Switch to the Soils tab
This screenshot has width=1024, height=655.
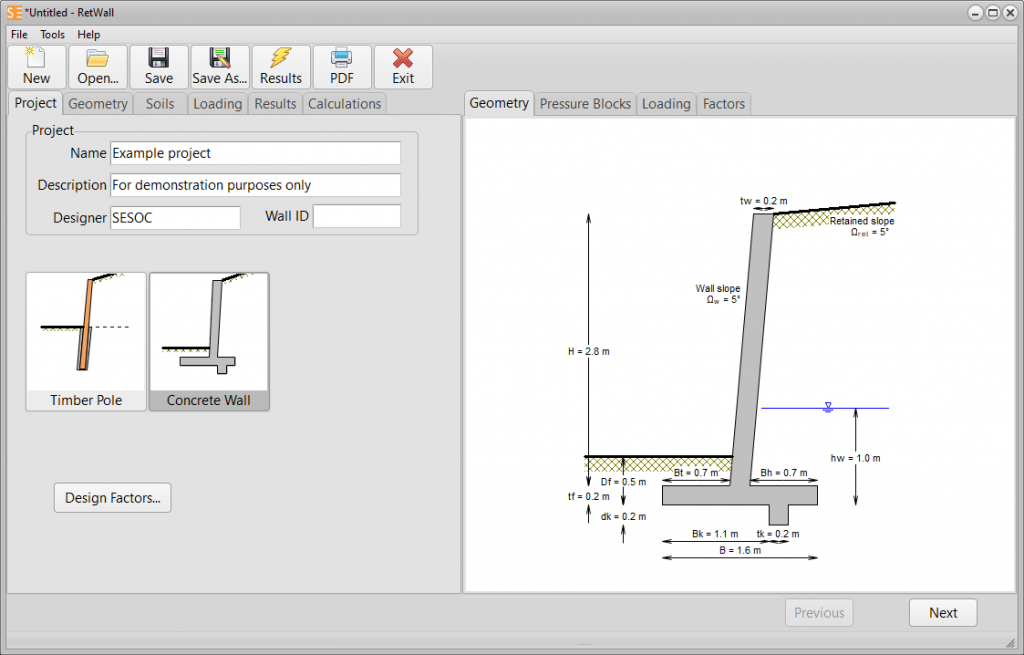click(x=160, y=104)
